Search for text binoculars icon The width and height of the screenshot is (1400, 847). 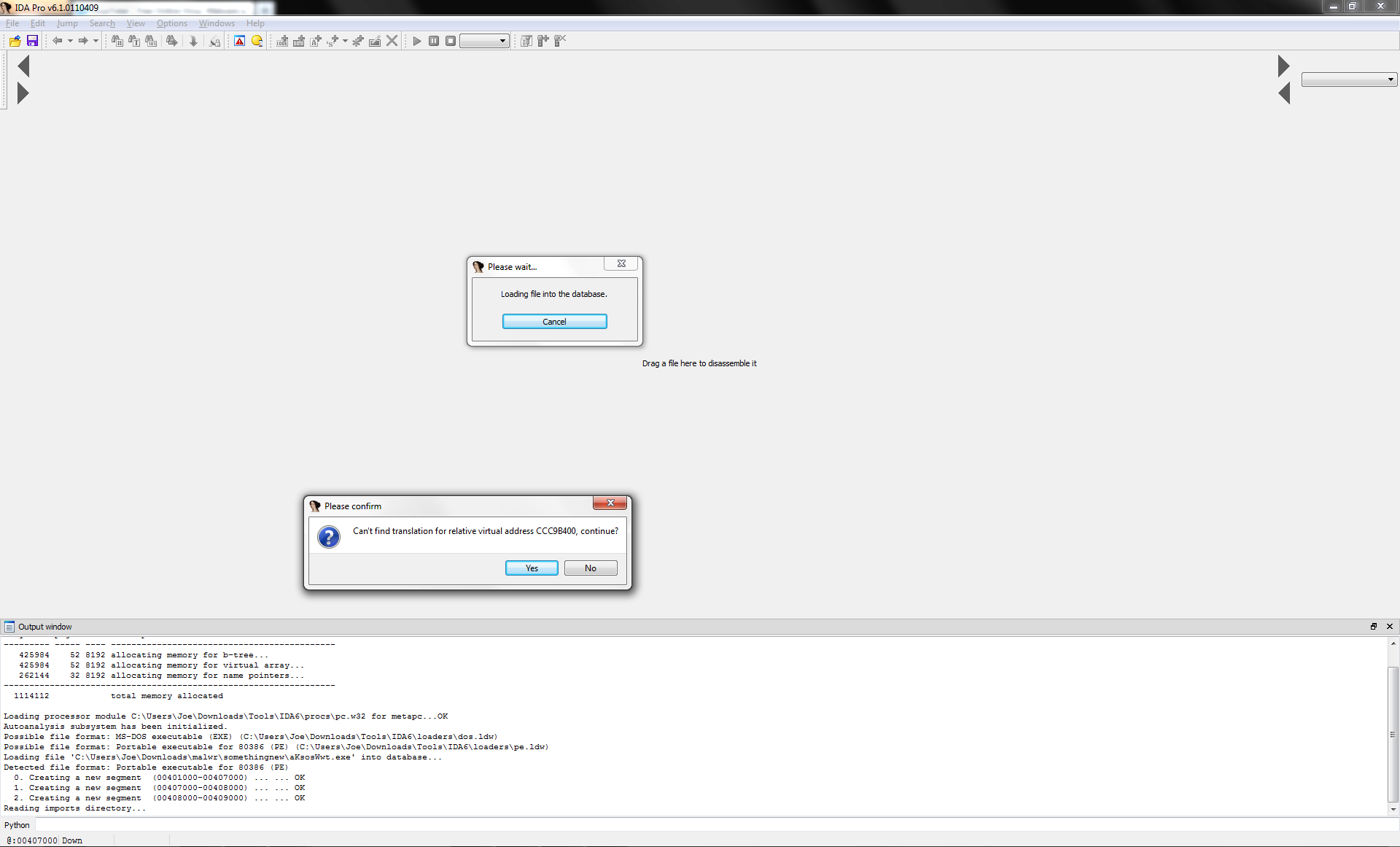coord(134,41)
